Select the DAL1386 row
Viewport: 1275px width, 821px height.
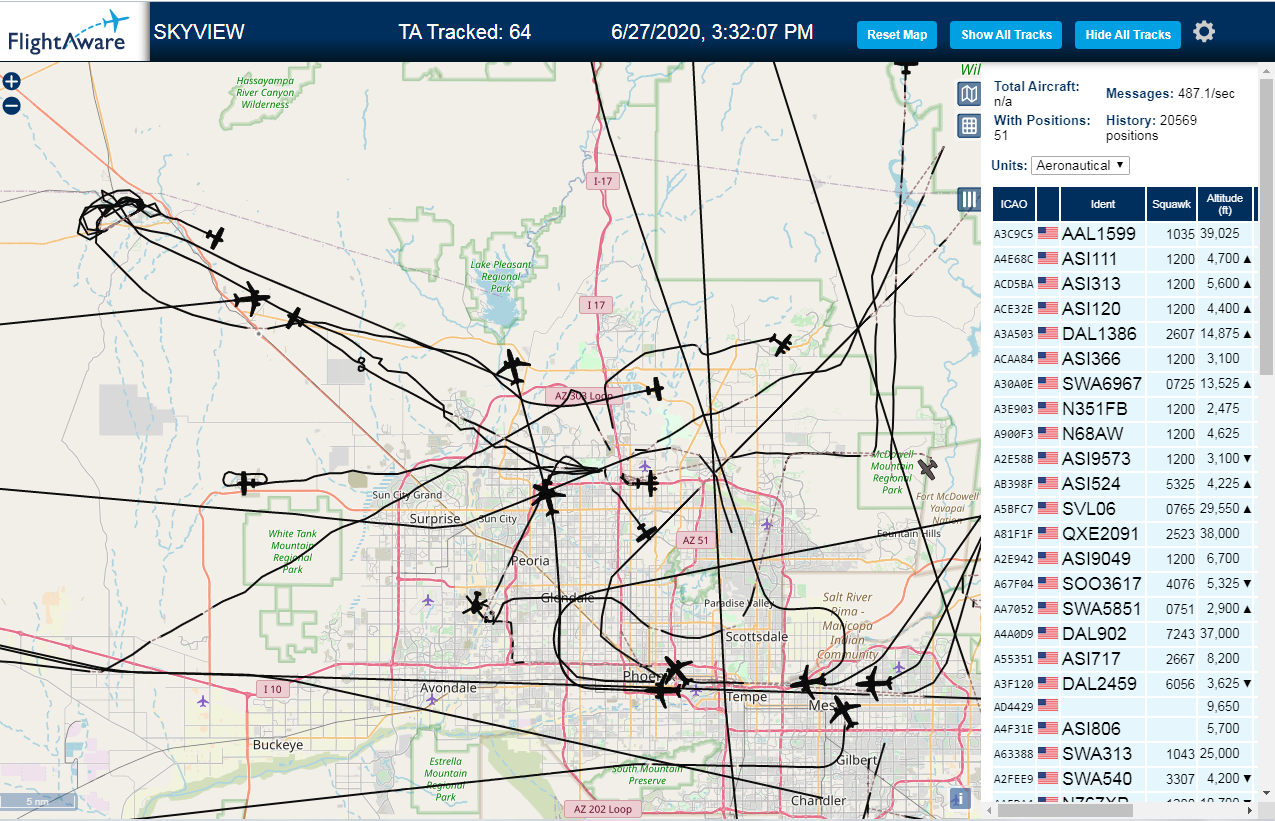1124,333
